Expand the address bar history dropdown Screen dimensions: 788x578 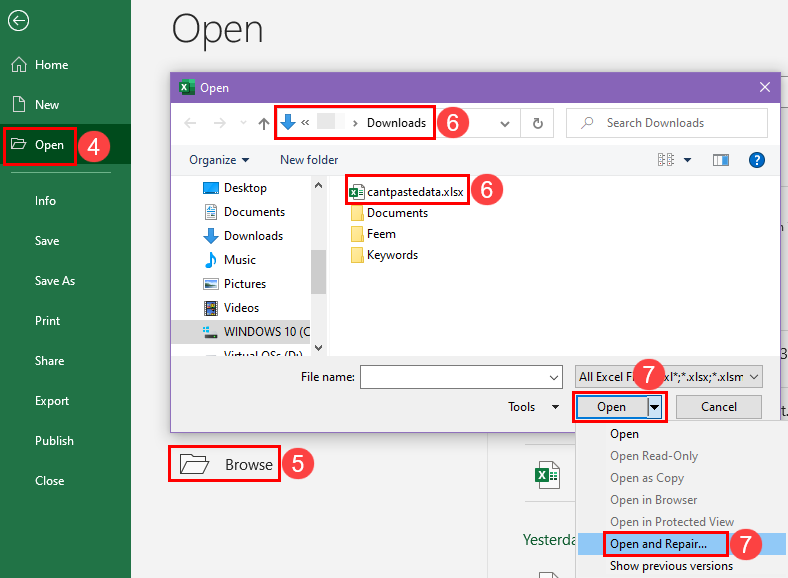(x=505, y=124)
